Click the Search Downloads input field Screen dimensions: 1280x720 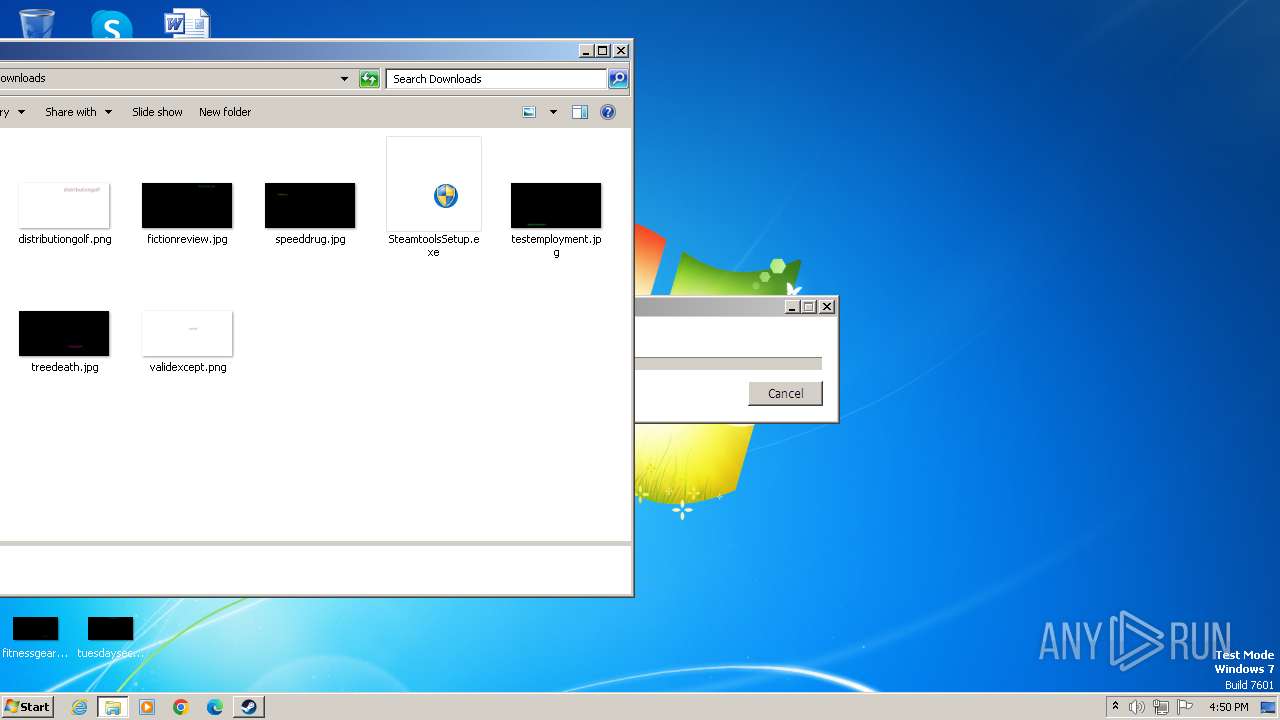point(497,79)
